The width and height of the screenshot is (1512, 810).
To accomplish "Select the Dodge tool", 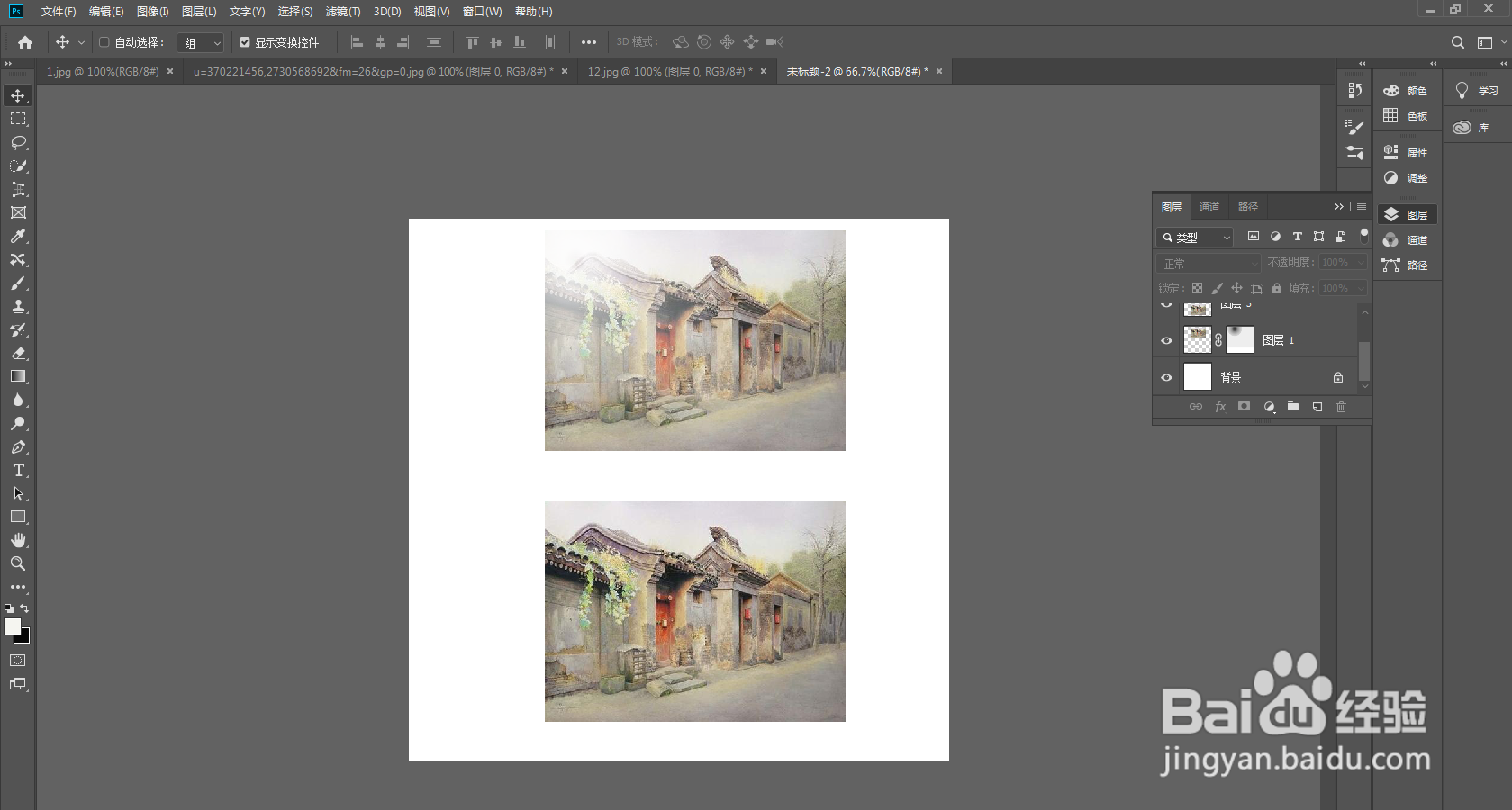I will click(18, 423).
